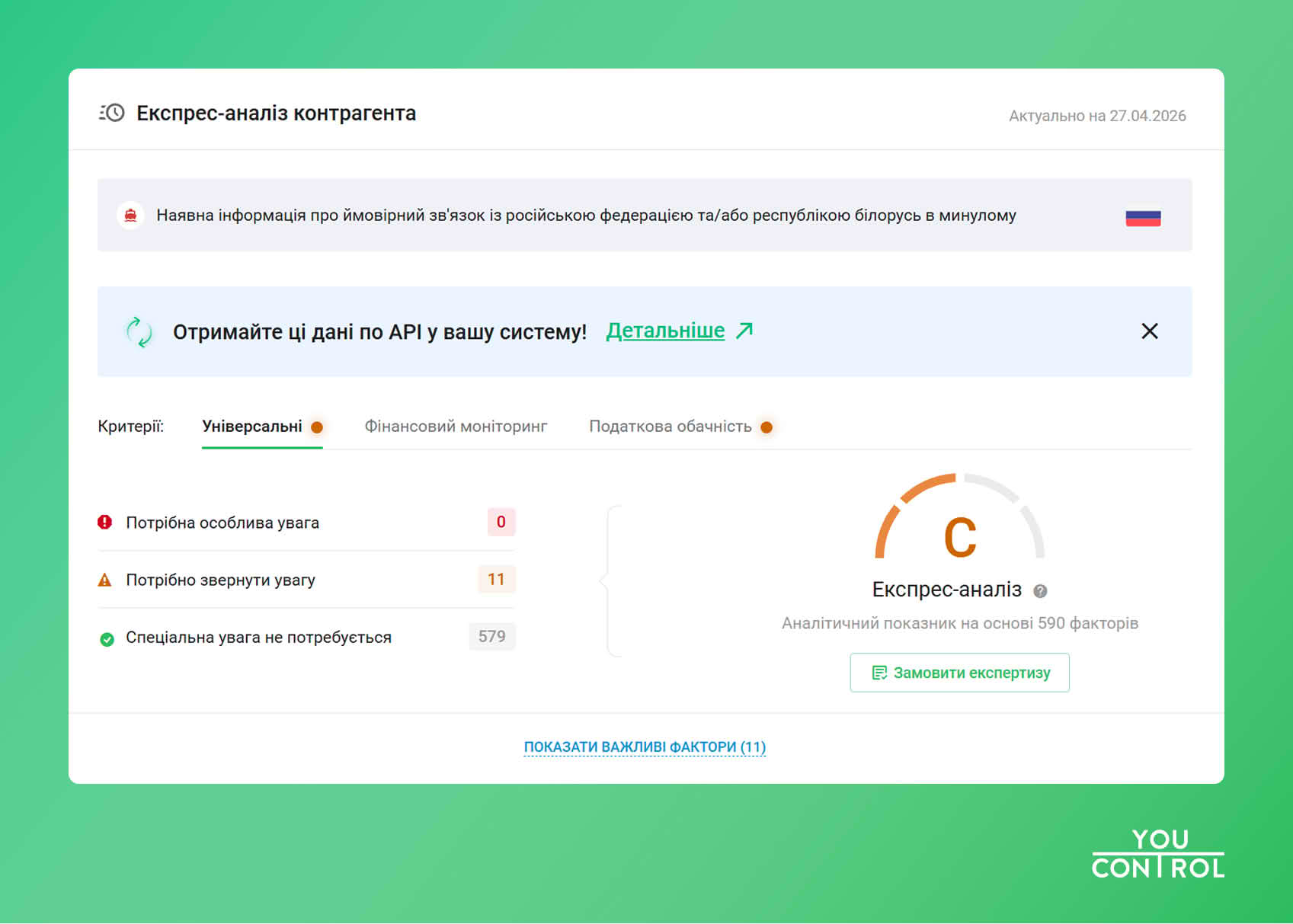Open the help tooltip next to 'Експрес-аналіз'

1040,590
